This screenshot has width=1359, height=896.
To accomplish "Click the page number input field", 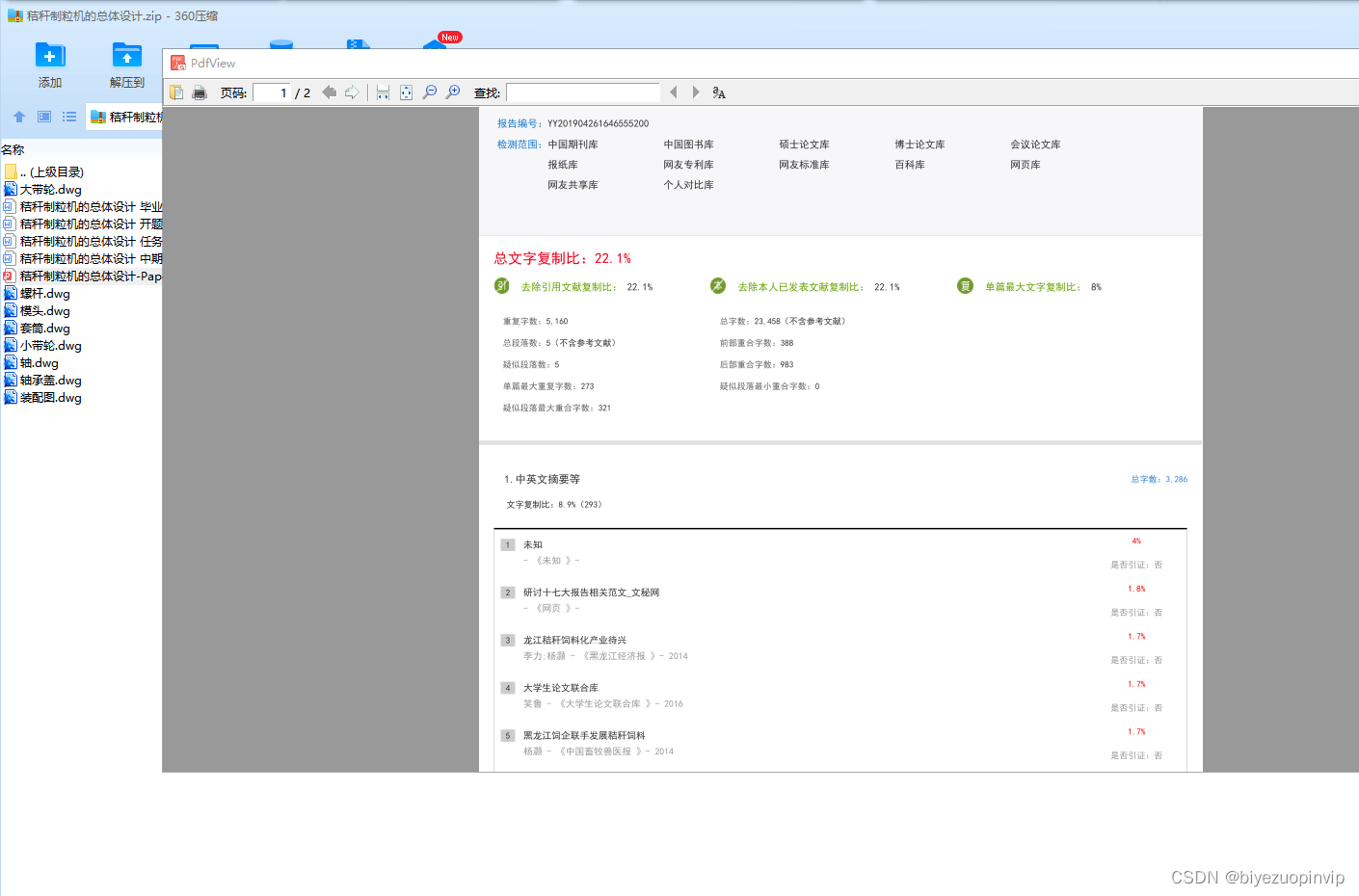I will pos(271,92).
